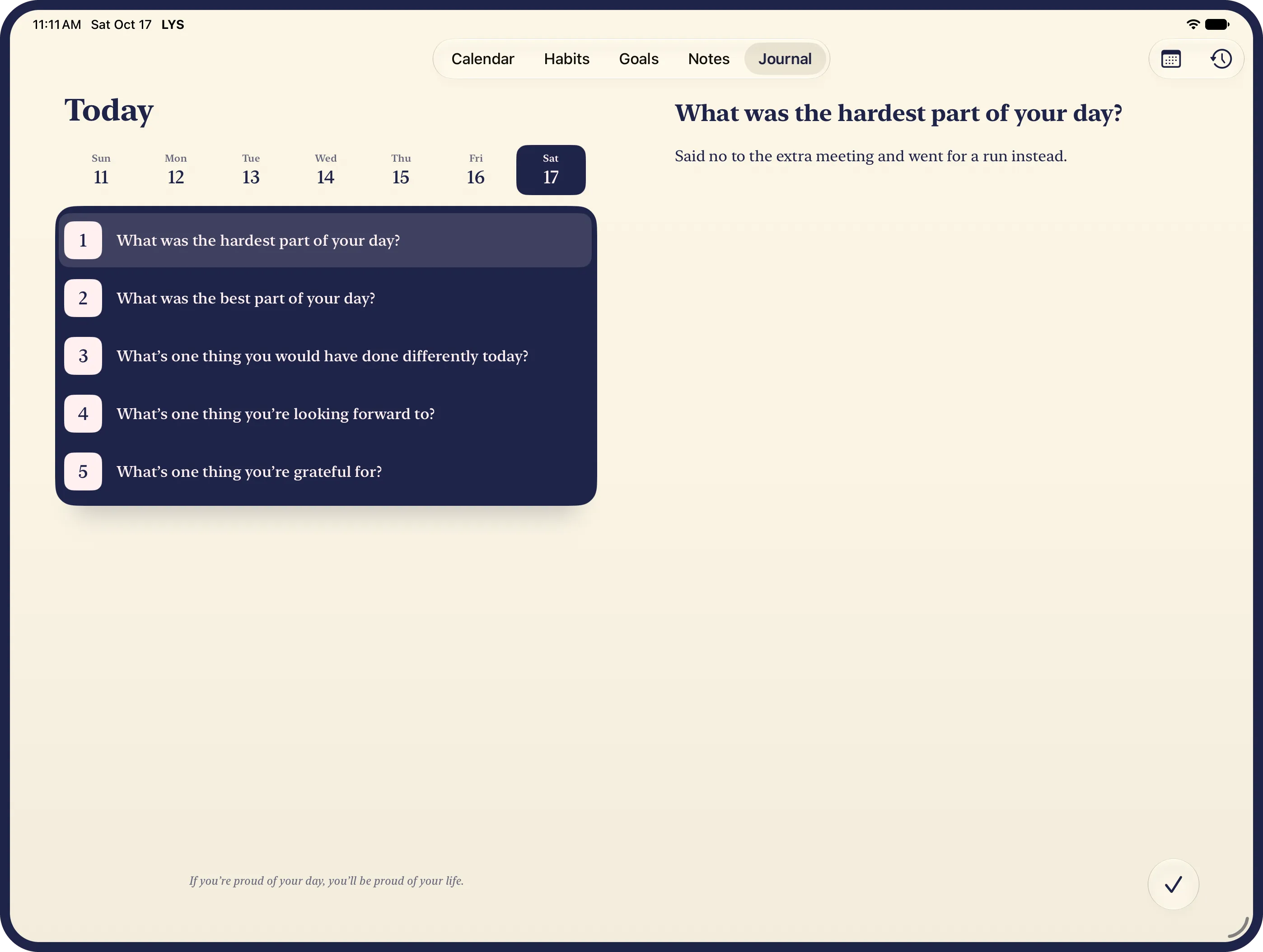Screen dimensions: 1263x952
Task: Open 'looking forward to' prompt
Action: click(325, 414)
